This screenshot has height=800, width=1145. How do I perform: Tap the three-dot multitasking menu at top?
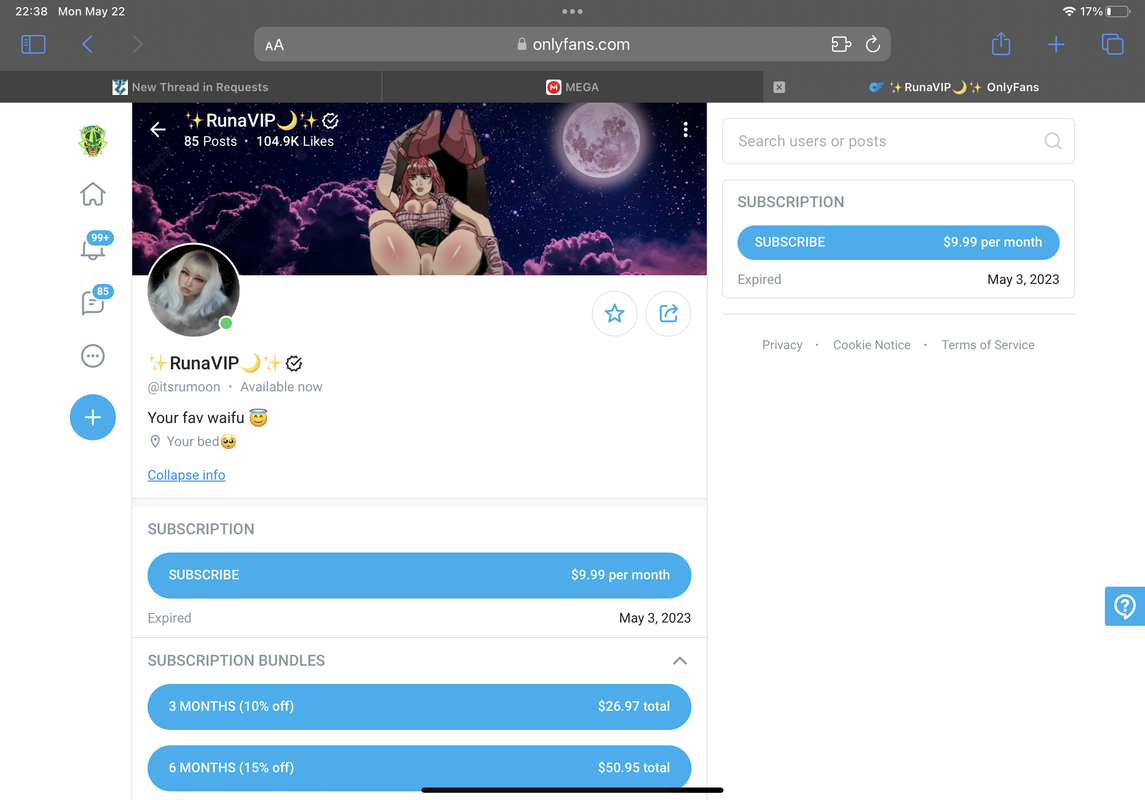tap(572, 12)
